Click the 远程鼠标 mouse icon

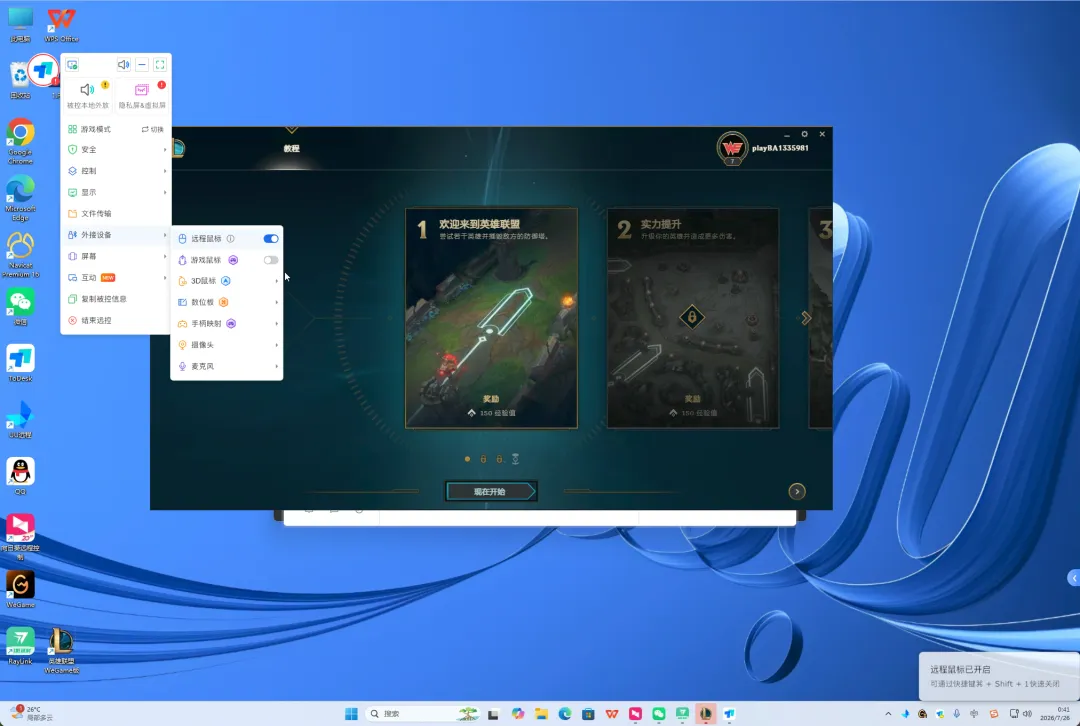coord(183,238)
